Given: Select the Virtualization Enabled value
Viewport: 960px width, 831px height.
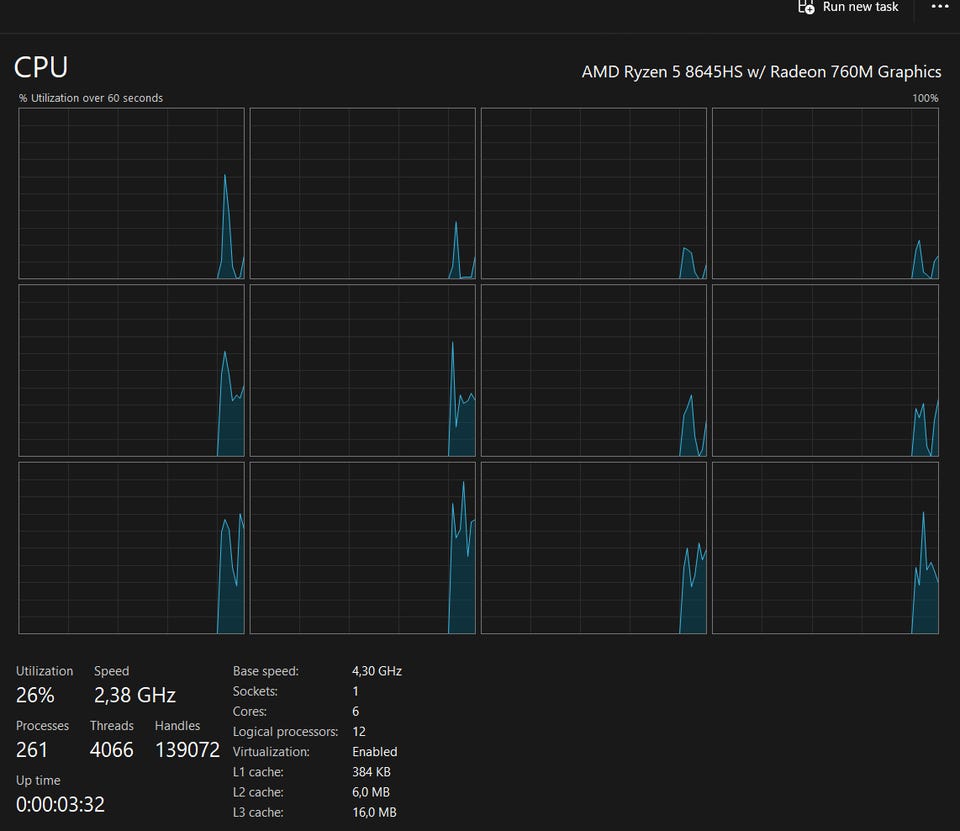Looking at the screenshot, I should click(375, 752).
